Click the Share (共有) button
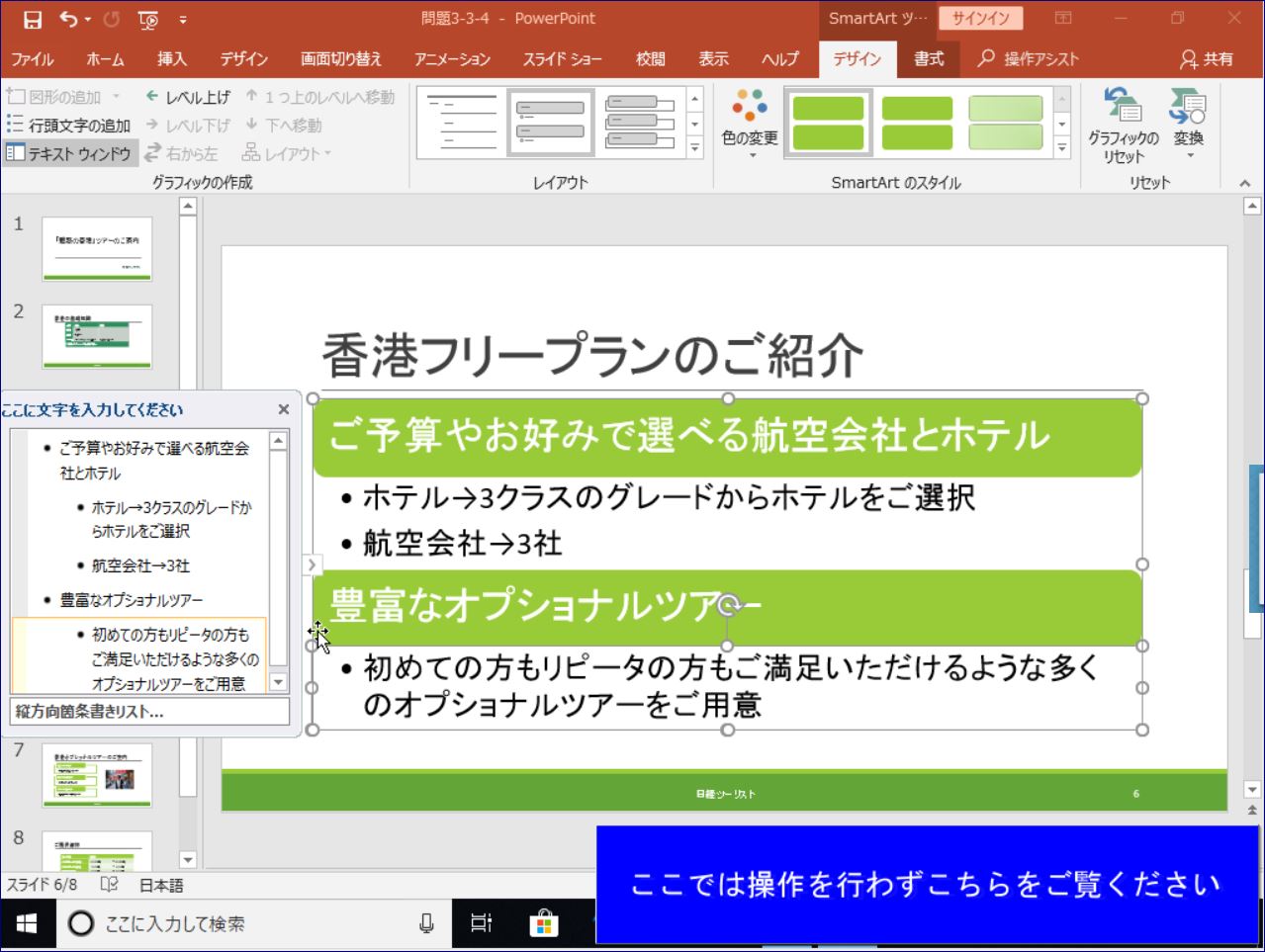 click(x=1207, y=59)
